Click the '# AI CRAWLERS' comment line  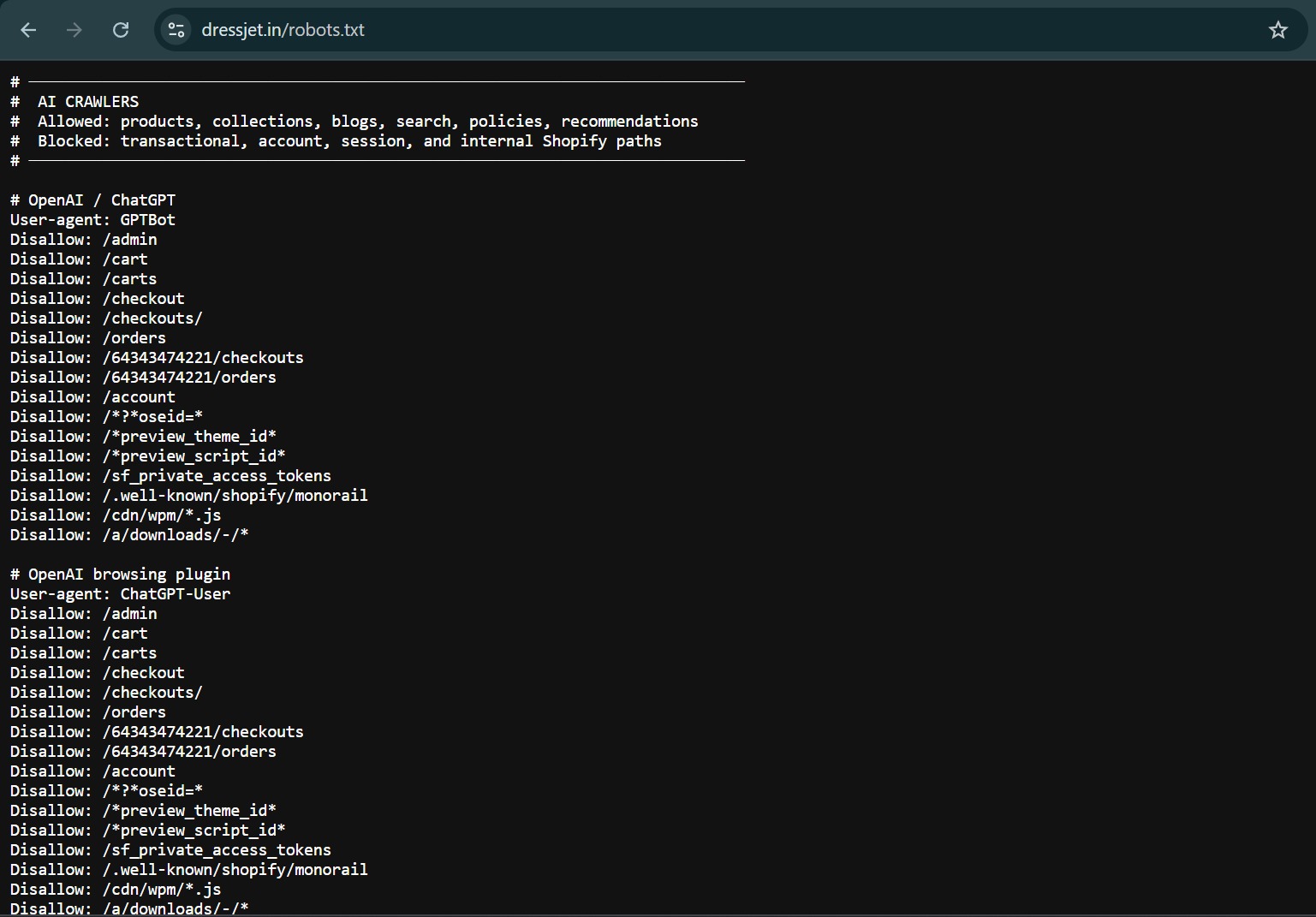74,101
